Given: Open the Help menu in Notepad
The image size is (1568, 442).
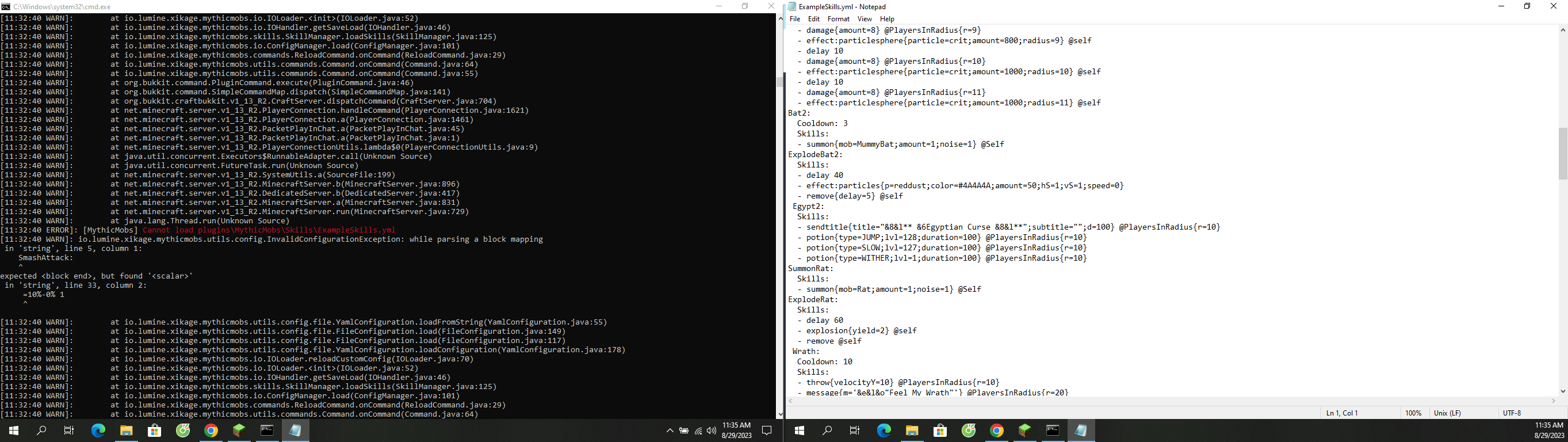Looking at the screenshot, I should coord(887,19).
